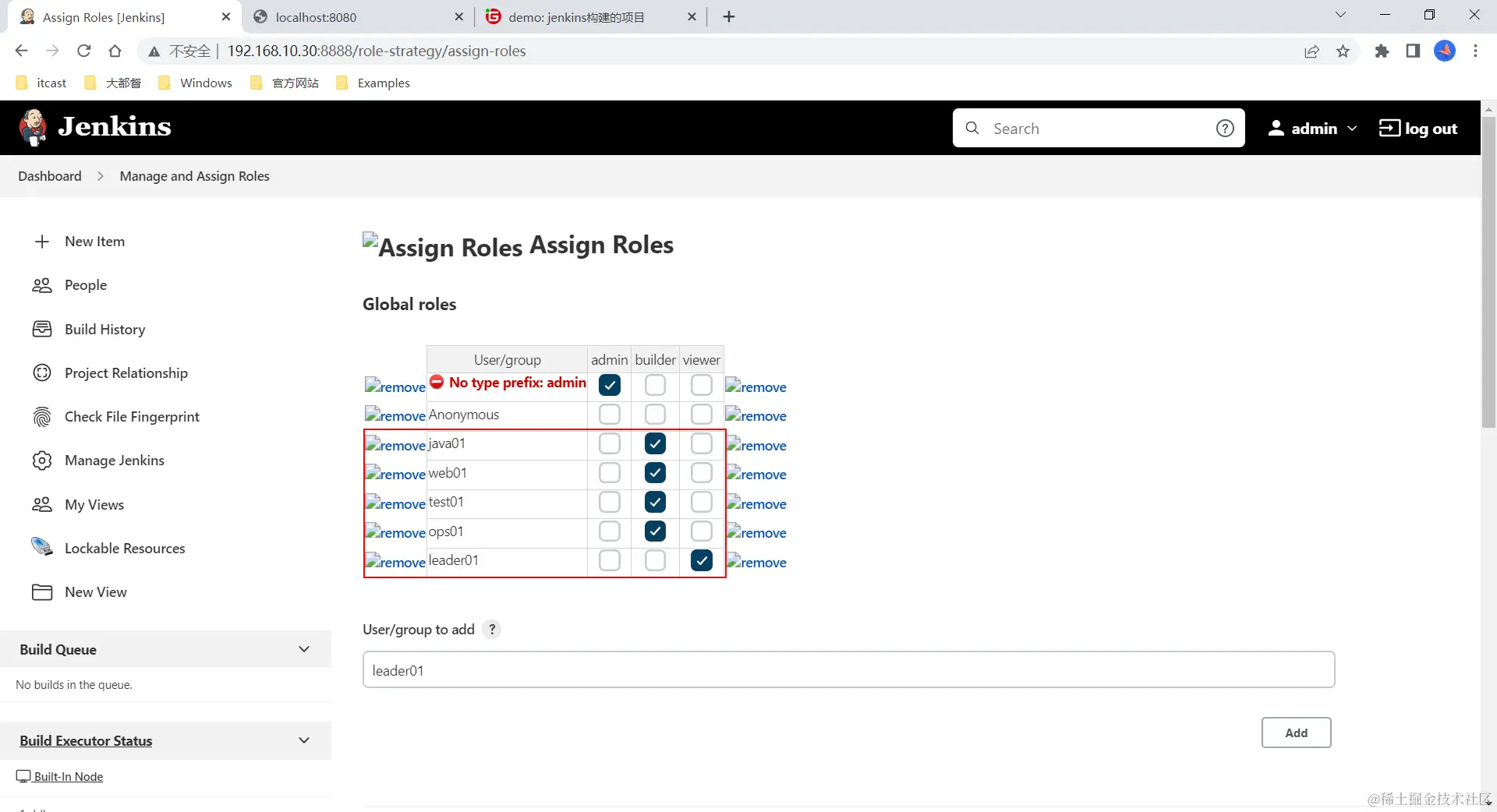Bookmark this page with the star icon
This screenshot has height=812, width=1497.
1343,51
